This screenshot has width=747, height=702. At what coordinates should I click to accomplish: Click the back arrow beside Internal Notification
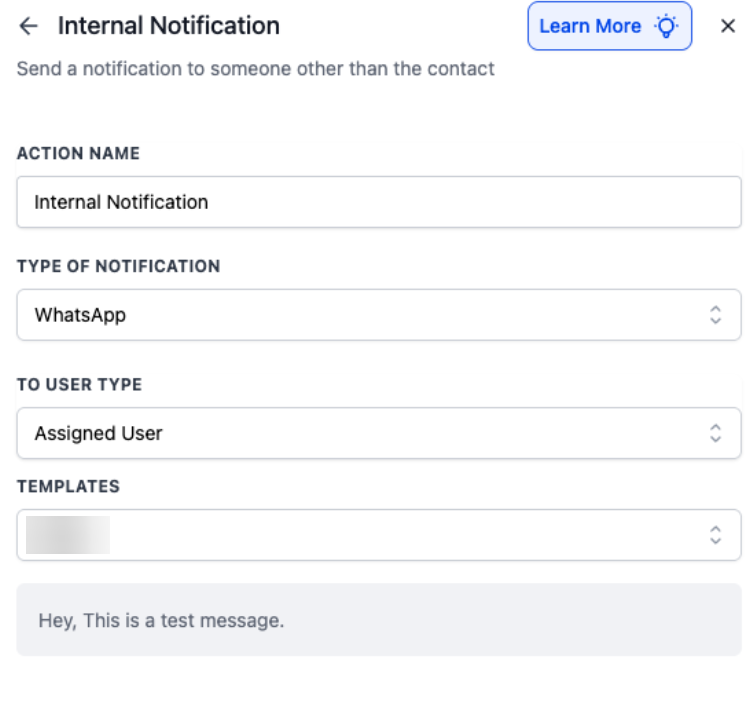[28, 26]
